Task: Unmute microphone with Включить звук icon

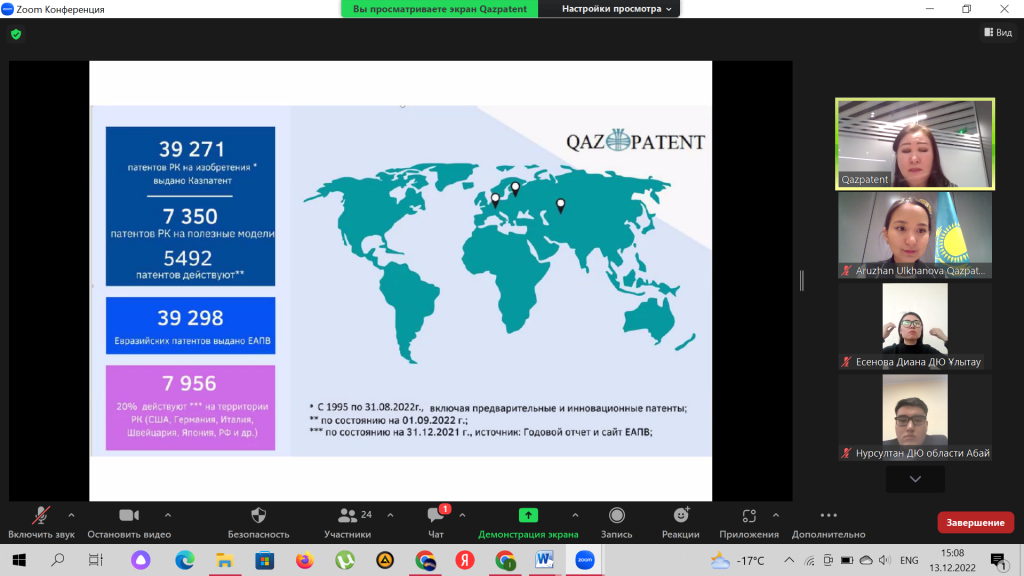Action: pyautogui.click(x=41, y=516)
